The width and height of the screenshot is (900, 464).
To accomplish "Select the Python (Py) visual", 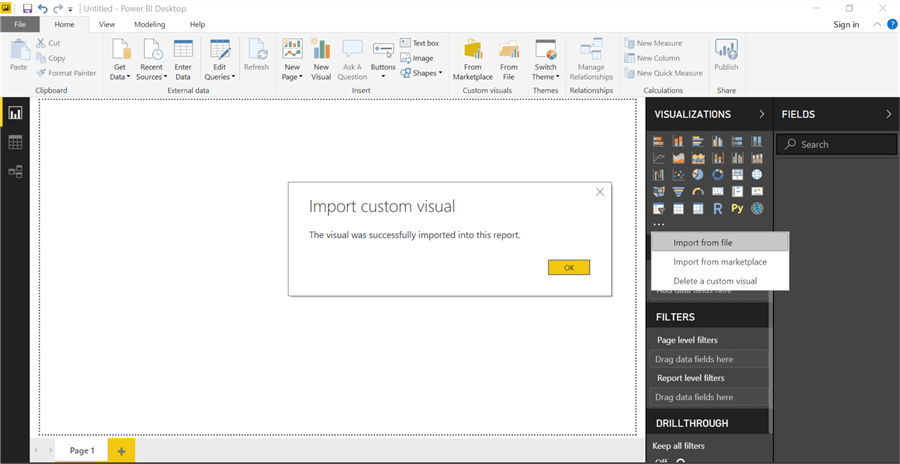I will [737, 209].
